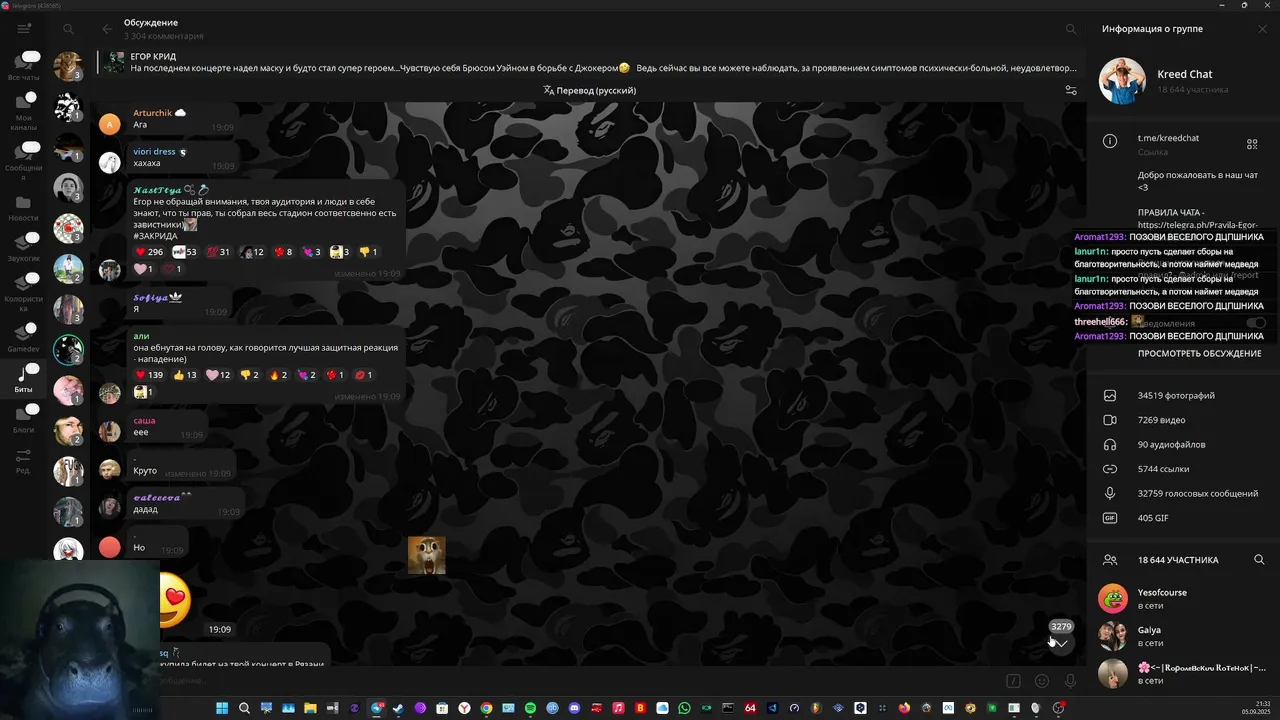Open the Новости folder tab

[24, 208]
